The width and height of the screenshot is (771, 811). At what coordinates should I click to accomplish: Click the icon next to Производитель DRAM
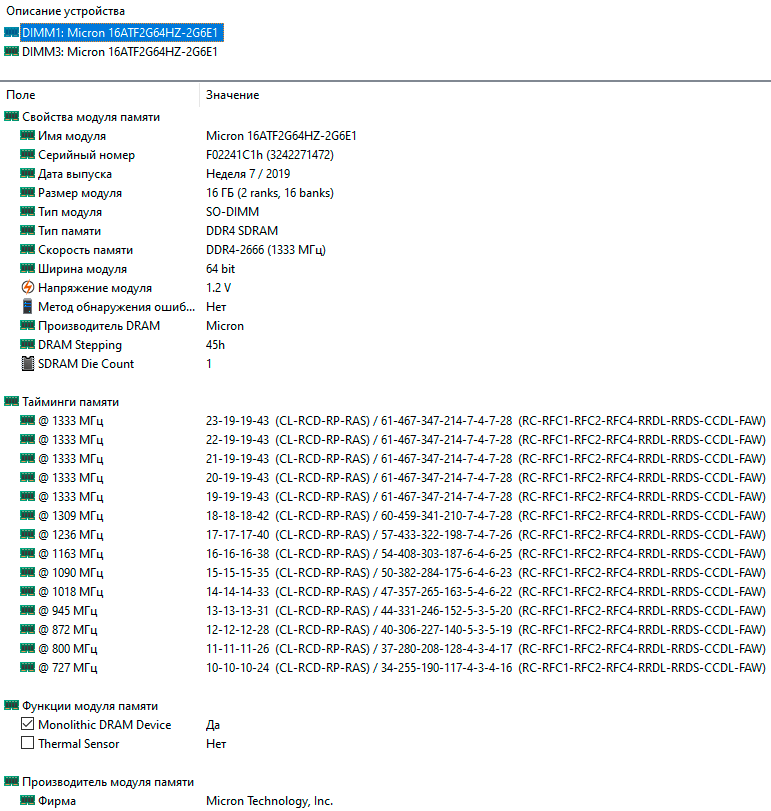pyautogui.click(x=27, y=326)
